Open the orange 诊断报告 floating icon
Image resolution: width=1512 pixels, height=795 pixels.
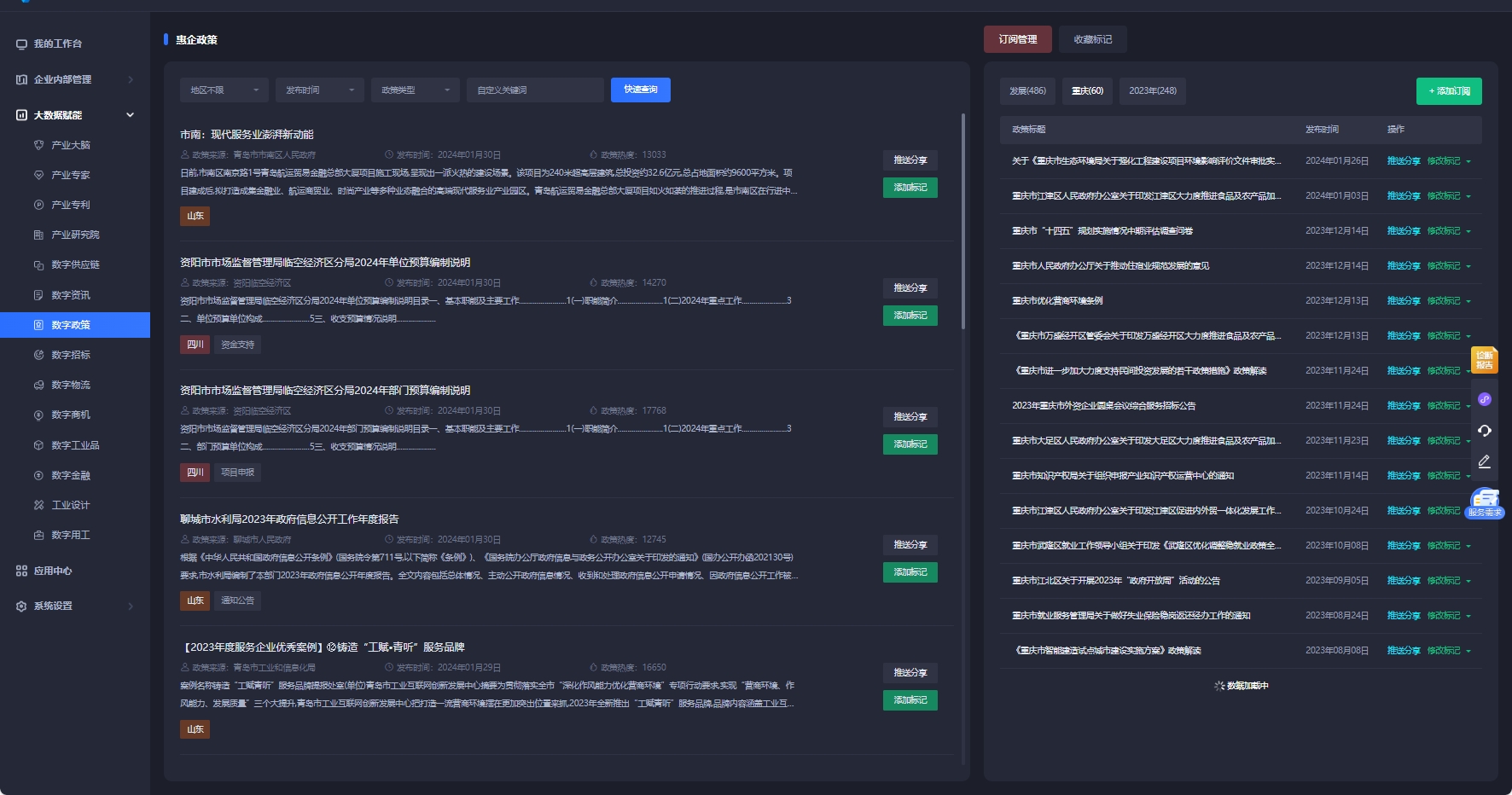[1485, 360]
